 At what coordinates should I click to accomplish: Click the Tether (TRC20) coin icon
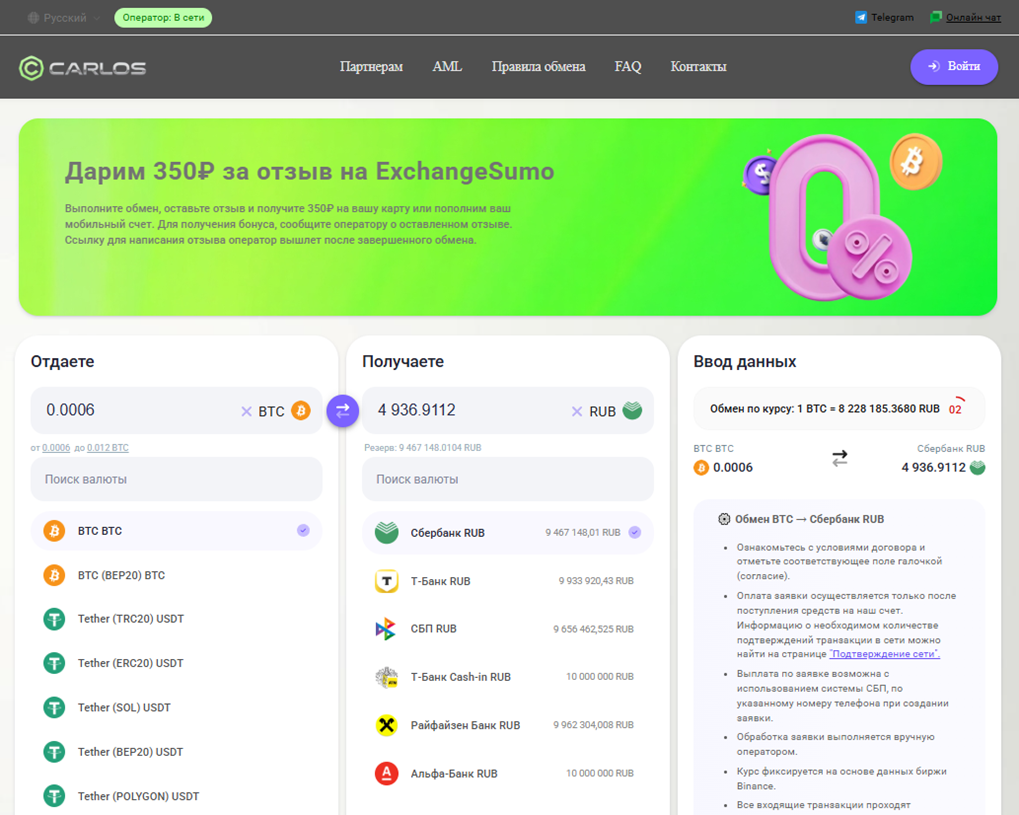click(x=54, y=619)
